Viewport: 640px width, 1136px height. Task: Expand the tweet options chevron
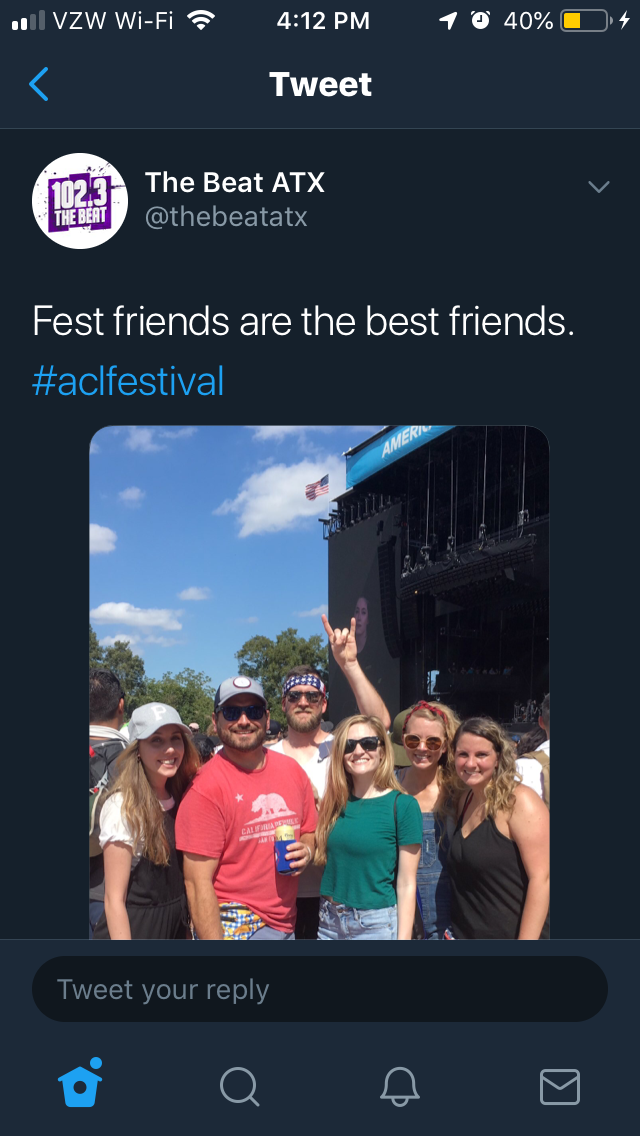[x=599, y=187]
